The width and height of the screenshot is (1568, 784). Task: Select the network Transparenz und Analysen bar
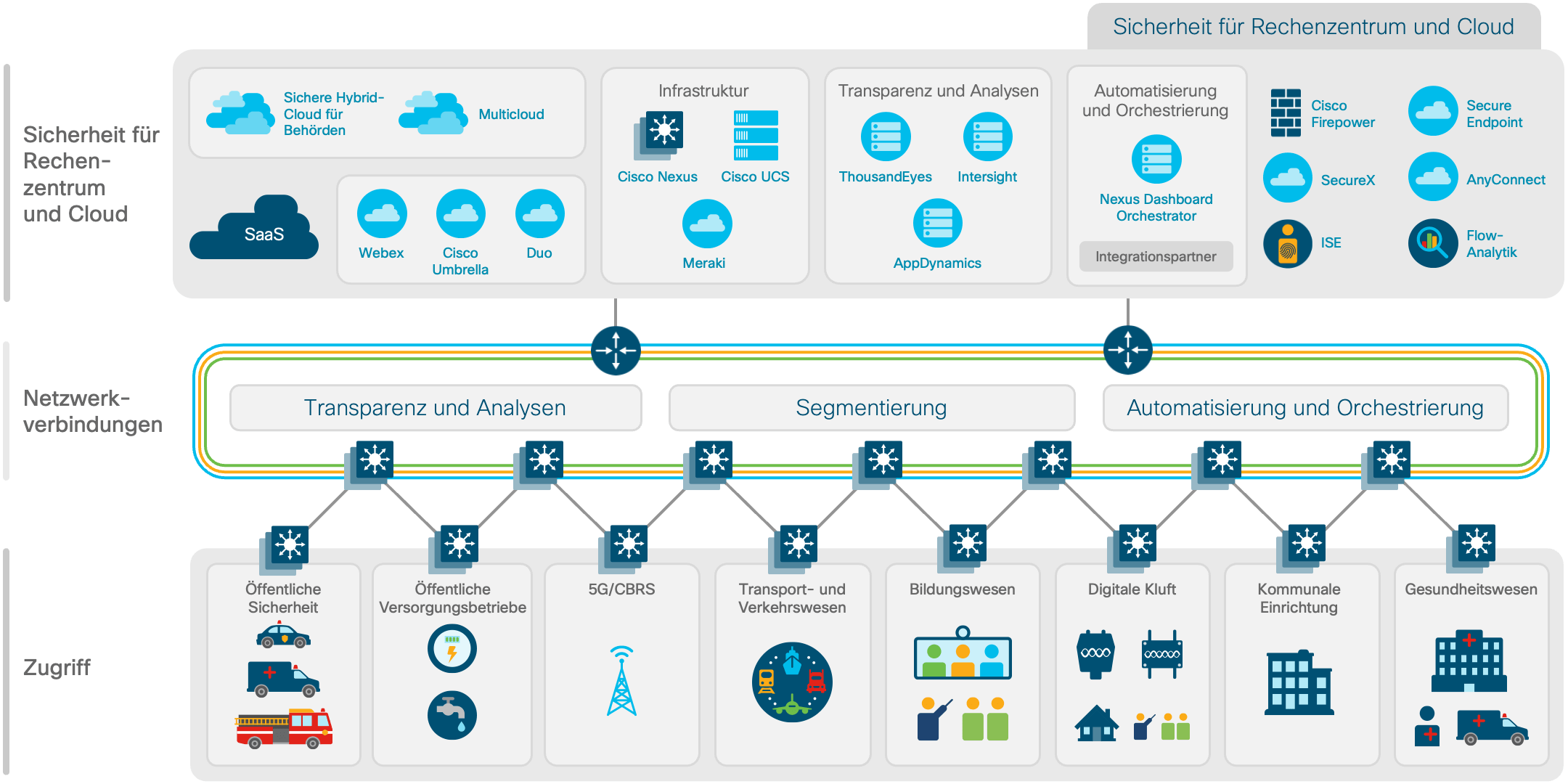click(436, 408)
